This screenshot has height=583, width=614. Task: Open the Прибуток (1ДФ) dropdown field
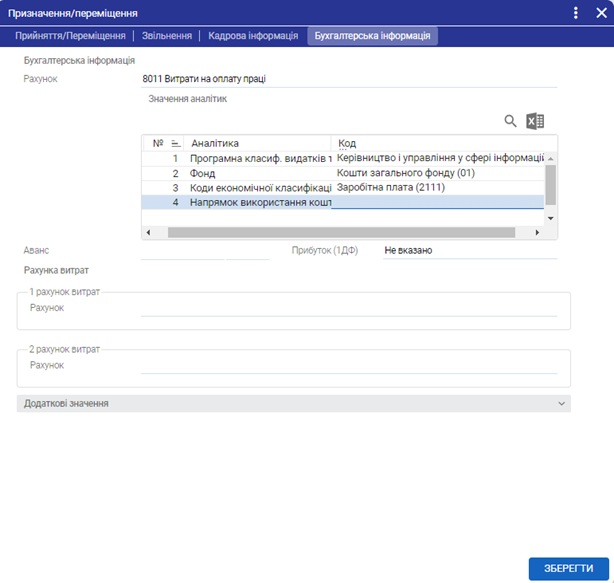click(469, 250)
